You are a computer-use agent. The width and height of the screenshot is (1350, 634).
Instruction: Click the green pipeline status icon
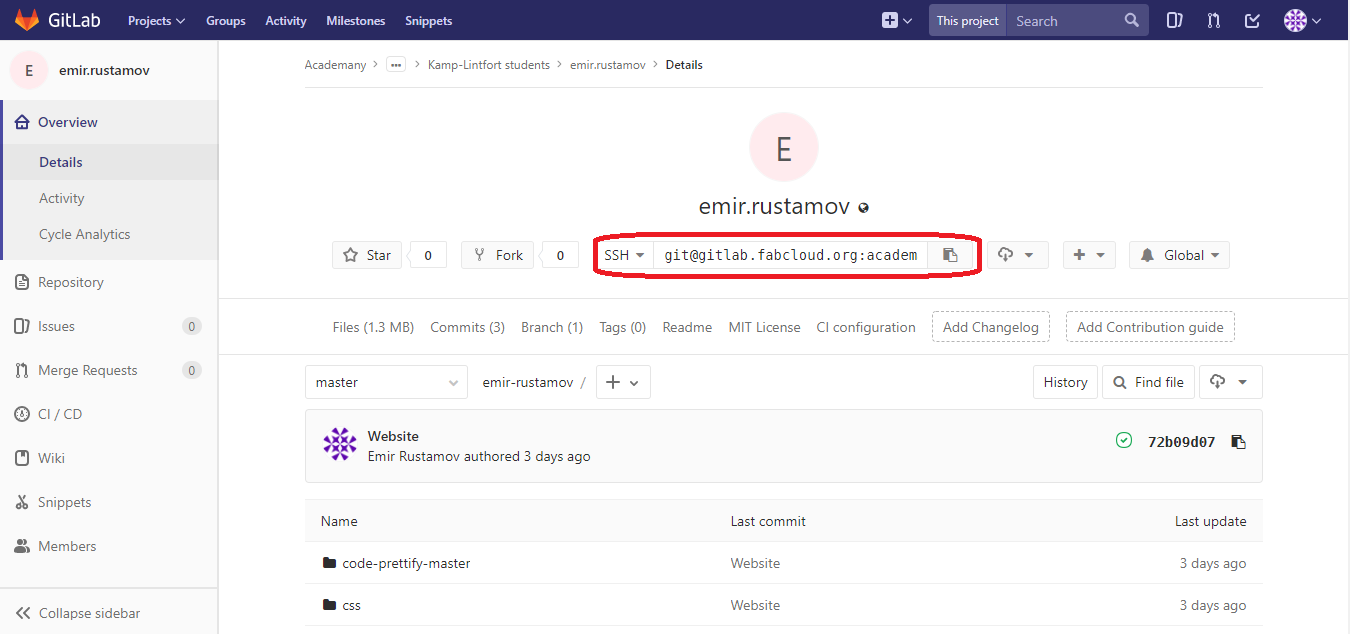[x=1124, y=440]
